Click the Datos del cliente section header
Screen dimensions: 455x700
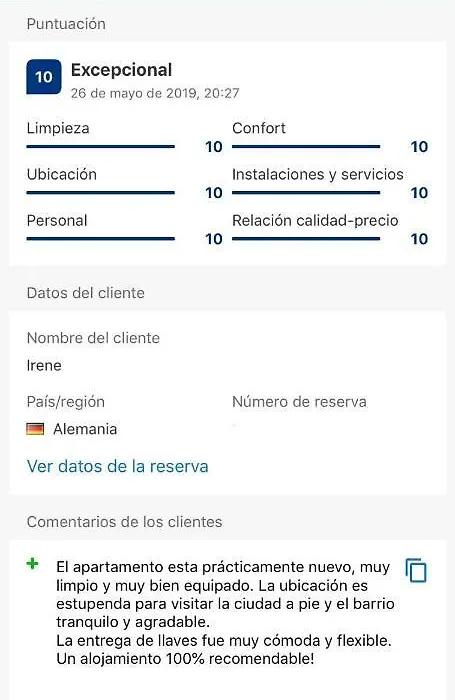[x=86, y=293]
